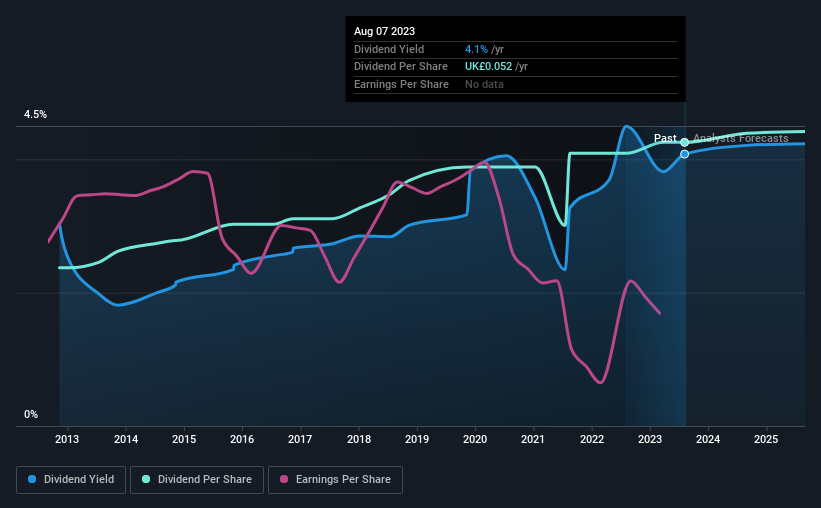This screenshot has width=821, height=508.
Task: Click the Analysts Forecasts label
Action: coord(741,138)
